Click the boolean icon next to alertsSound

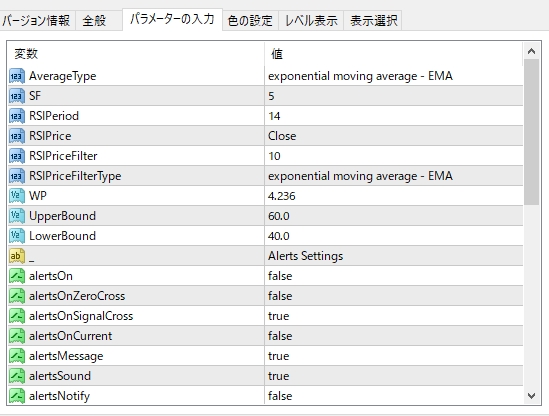tap(17, 376)
